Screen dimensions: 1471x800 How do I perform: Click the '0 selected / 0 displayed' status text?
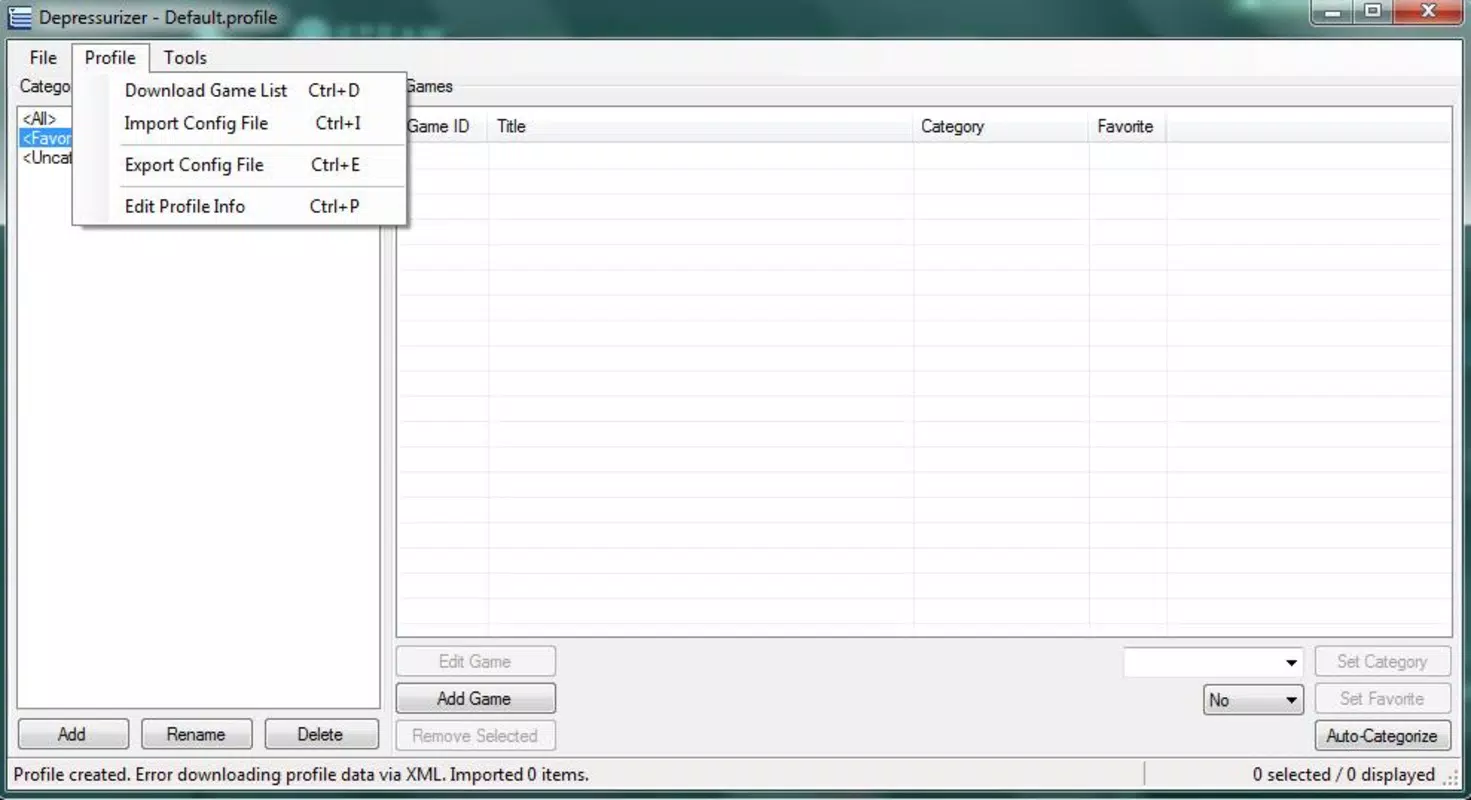pyautogui.click(x=1343, y=774)
